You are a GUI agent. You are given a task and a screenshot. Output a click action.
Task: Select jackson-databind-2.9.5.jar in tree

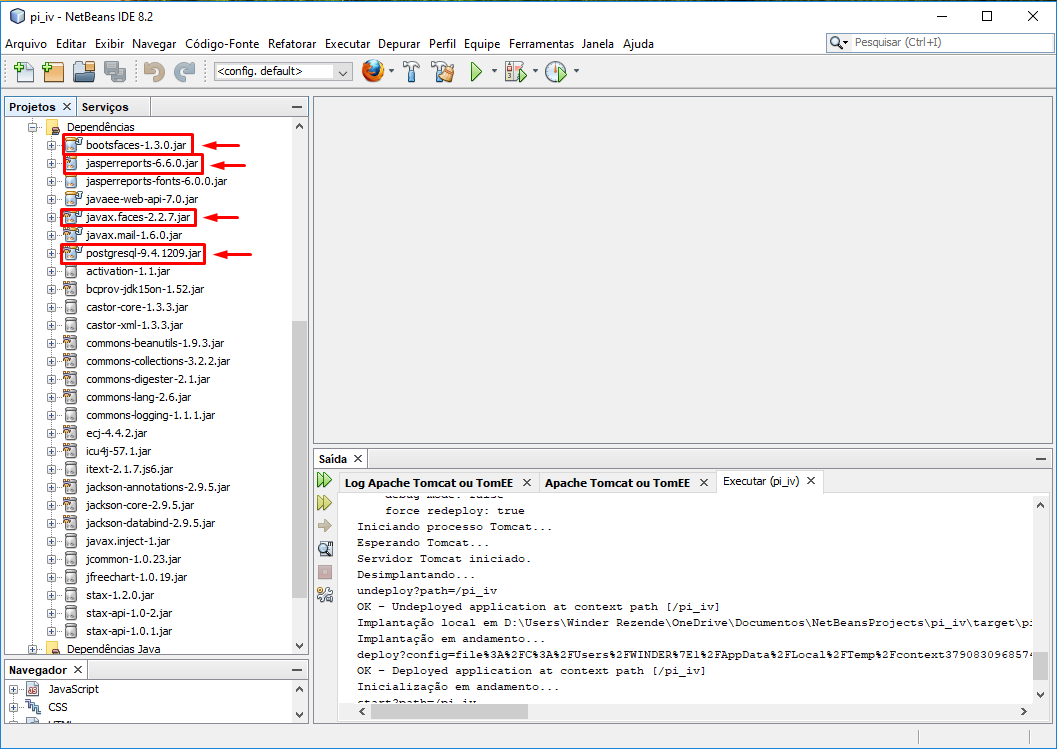point(150,523)
